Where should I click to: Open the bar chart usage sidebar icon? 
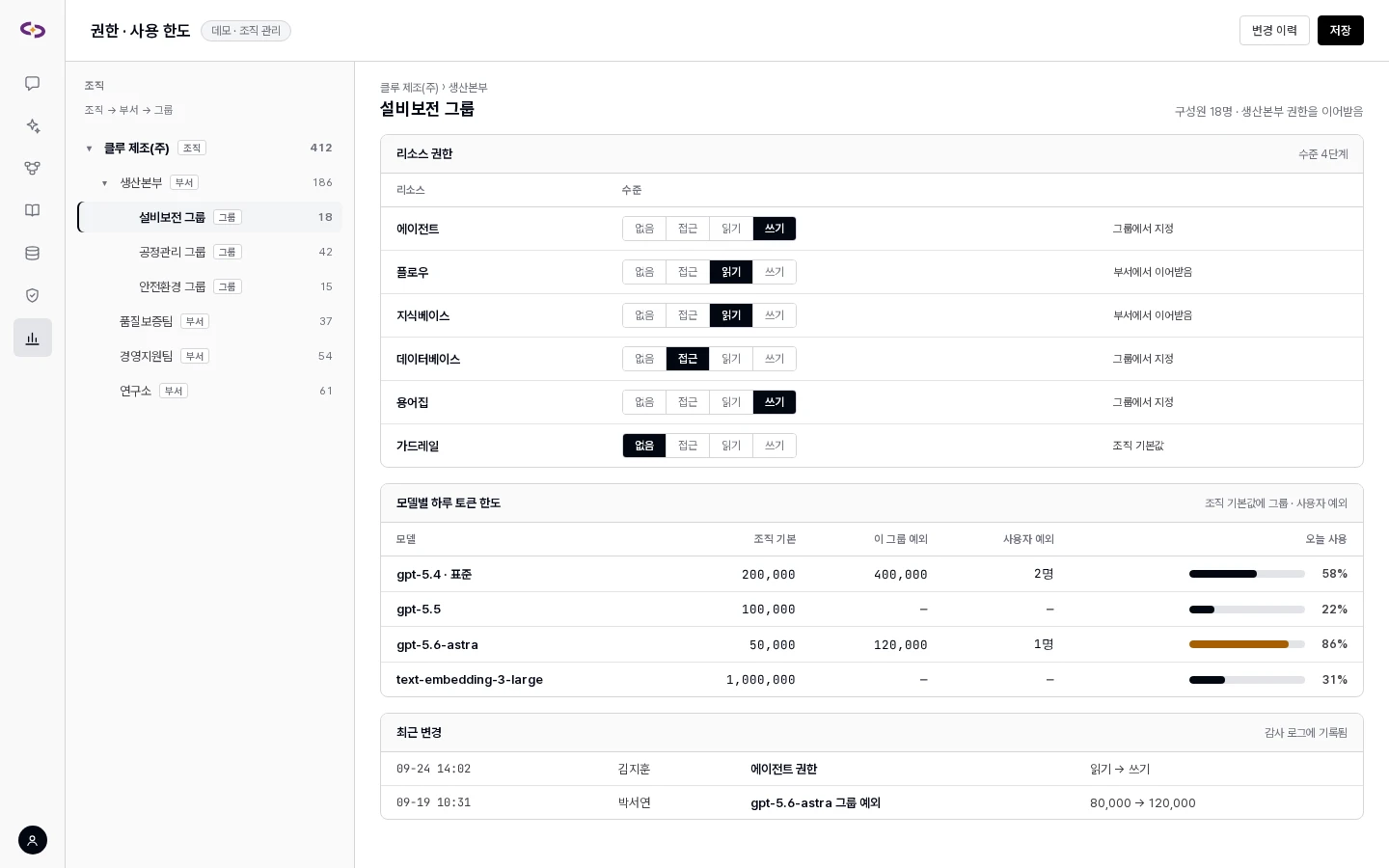pos(33,339)
